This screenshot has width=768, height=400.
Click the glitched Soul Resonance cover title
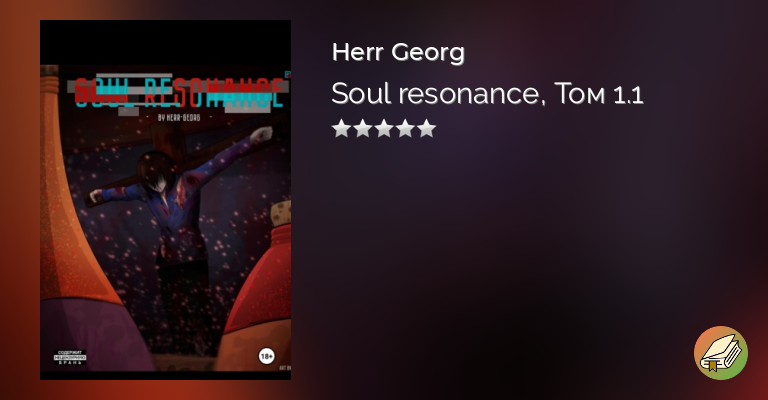[x=179, y=92]
